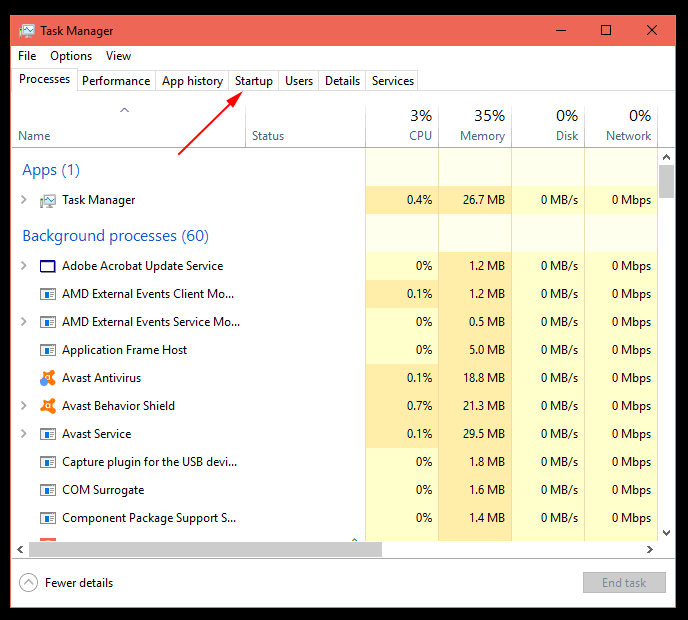This screenshot has width=688, height=620.
Task: Select the Apps (1) group header
Action: (x=51, y=170)
